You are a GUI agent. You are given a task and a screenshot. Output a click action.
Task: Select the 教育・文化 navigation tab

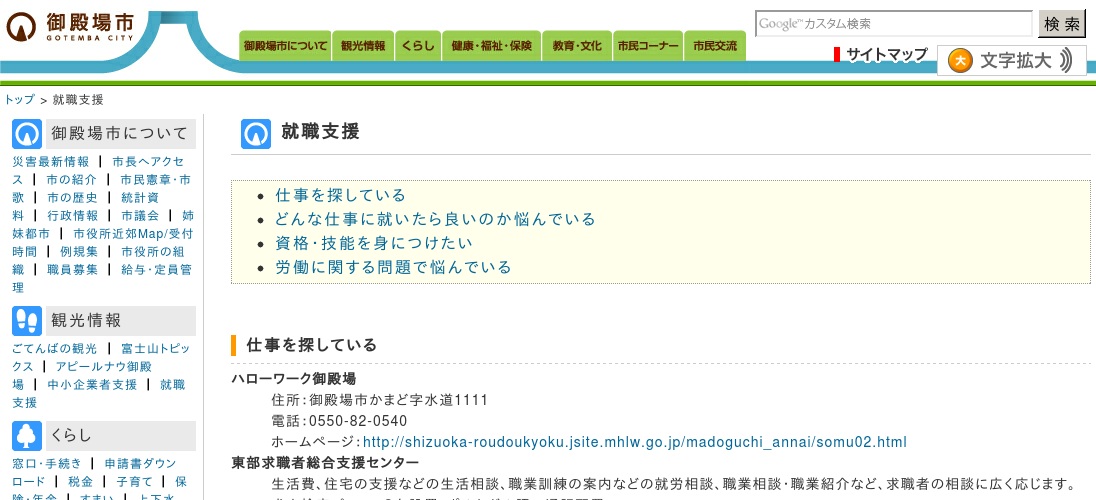click(577, 46)
